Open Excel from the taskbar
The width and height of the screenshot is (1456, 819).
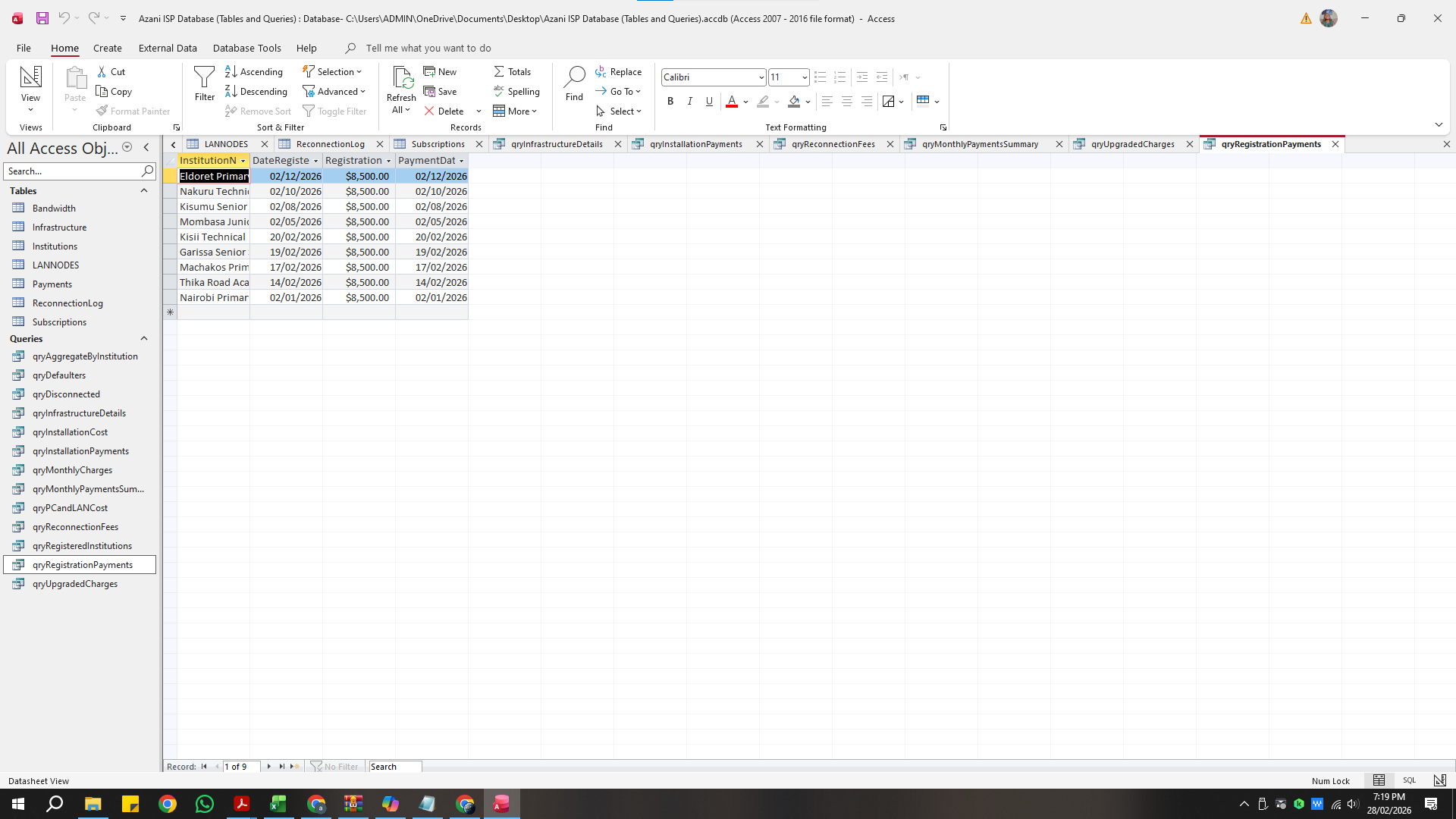(x=278, y=804)
